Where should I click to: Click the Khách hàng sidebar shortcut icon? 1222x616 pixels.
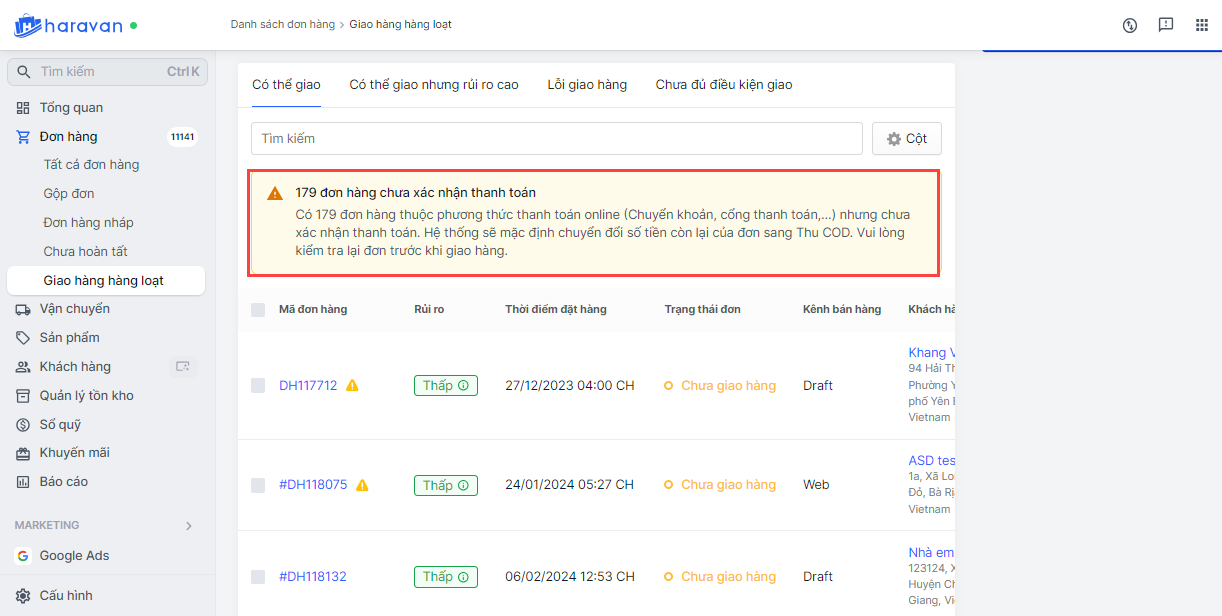(182, 367)
